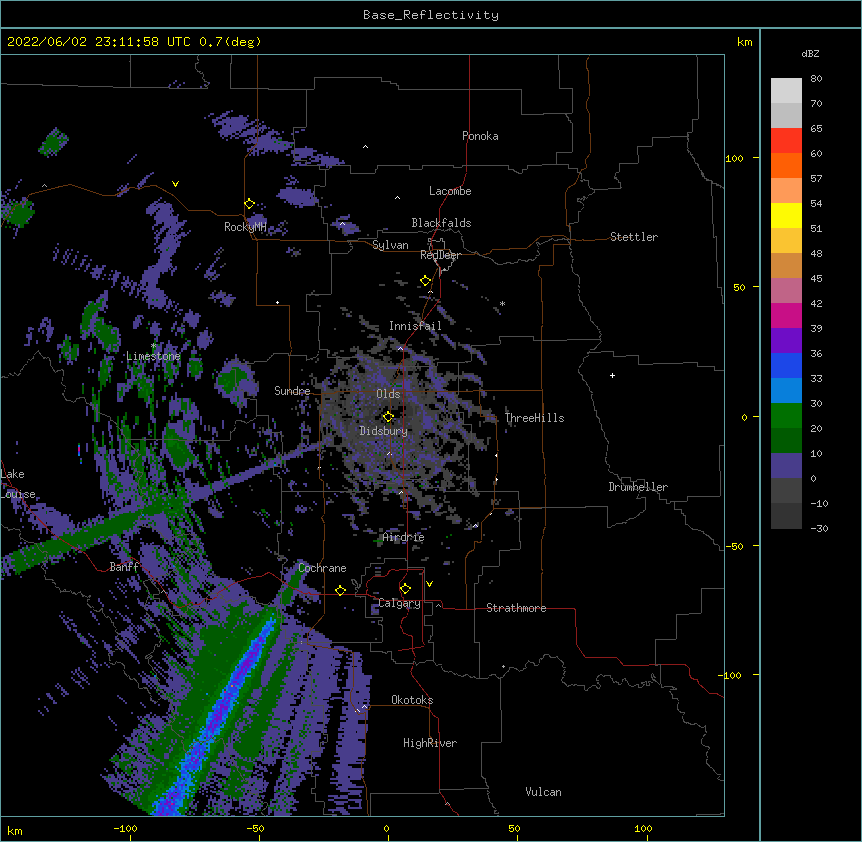
Task: Click the Stettler city label
Action: point(634,237)
